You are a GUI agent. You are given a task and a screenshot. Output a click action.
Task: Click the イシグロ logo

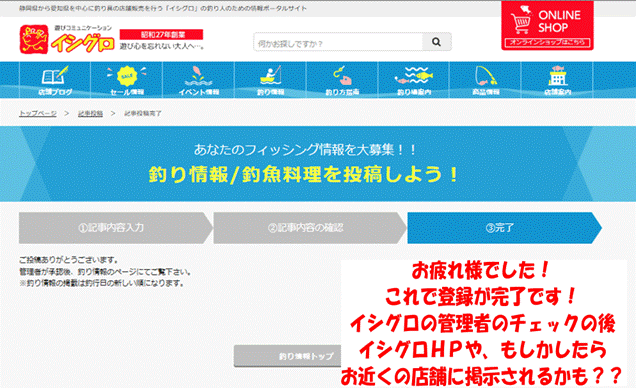[67, 39]
